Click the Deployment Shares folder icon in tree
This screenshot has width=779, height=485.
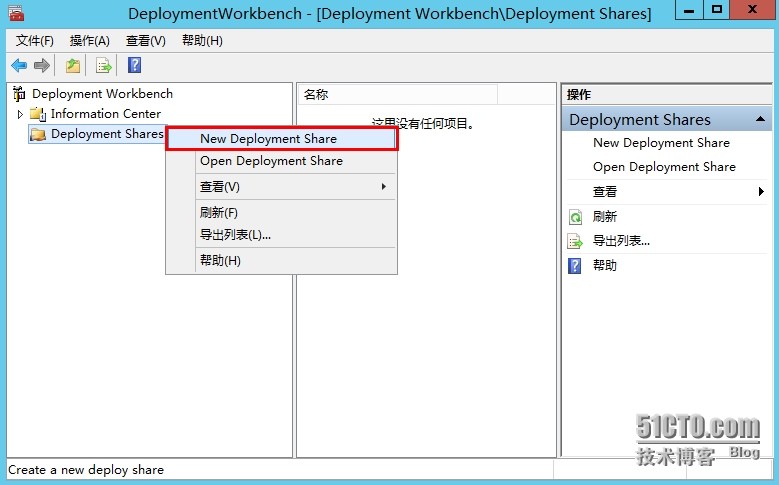(x=38, y=134)
